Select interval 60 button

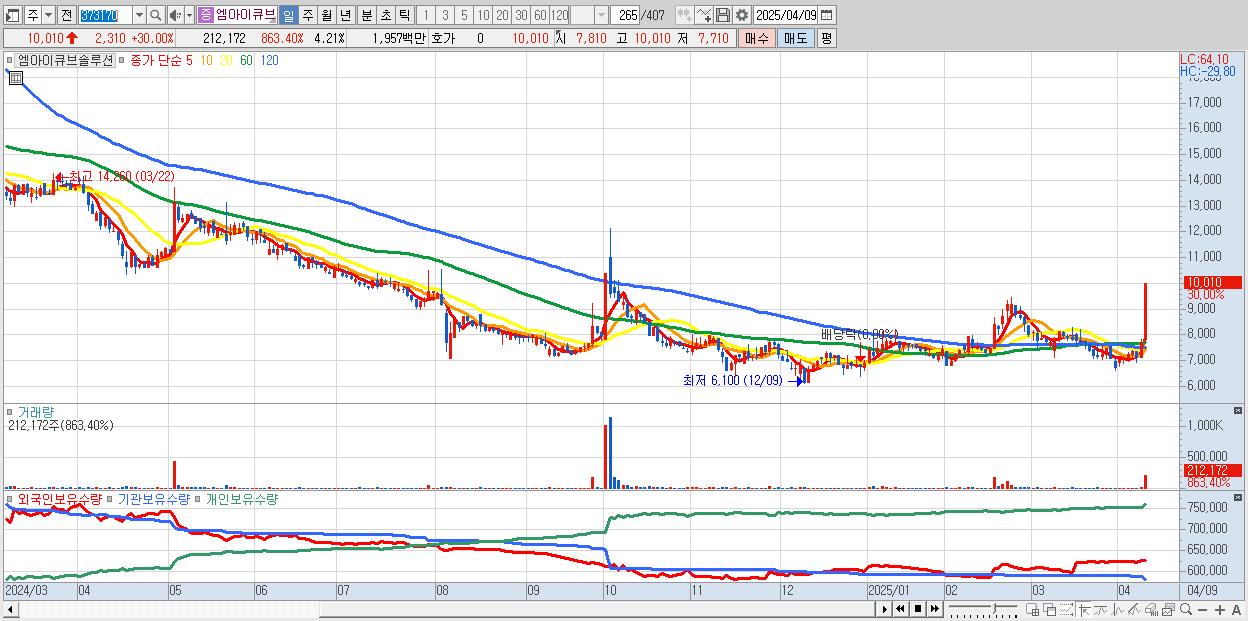(x=540, y=15)
